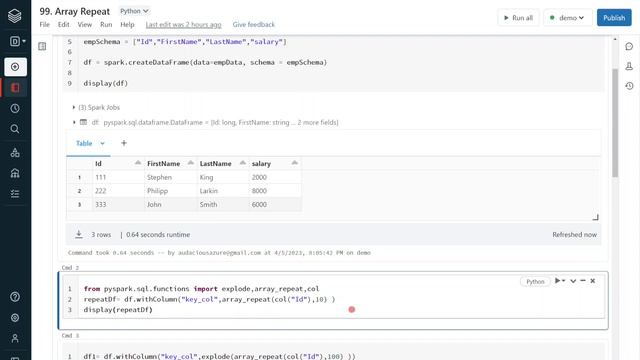640x360 pixels.
Task: Click cell containing Larkin
Action: 223,191
